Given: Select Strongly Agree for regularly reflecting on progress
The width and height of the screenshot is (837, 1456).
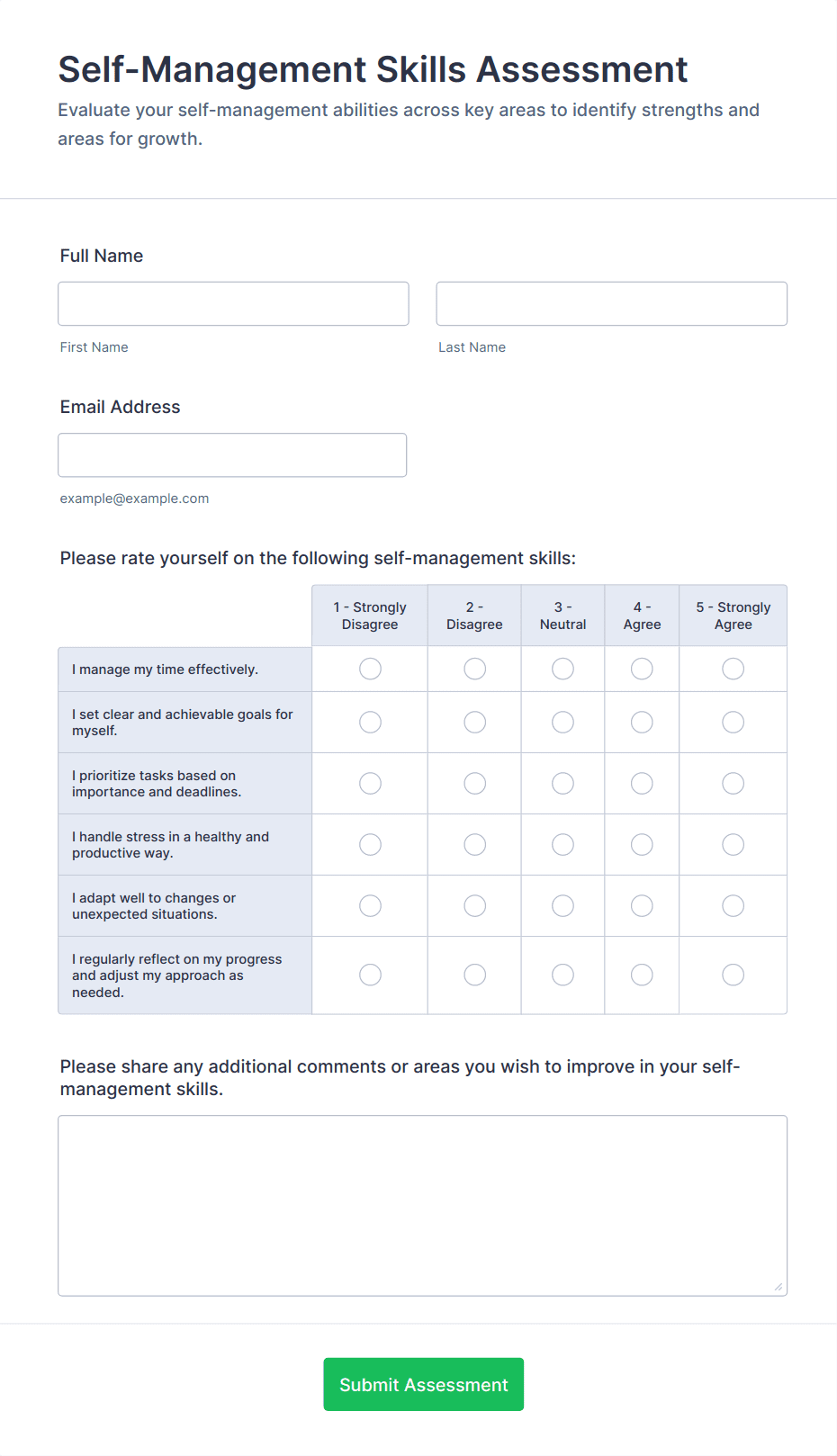Looking at the screenshot, I should click(x=732, y=975).
